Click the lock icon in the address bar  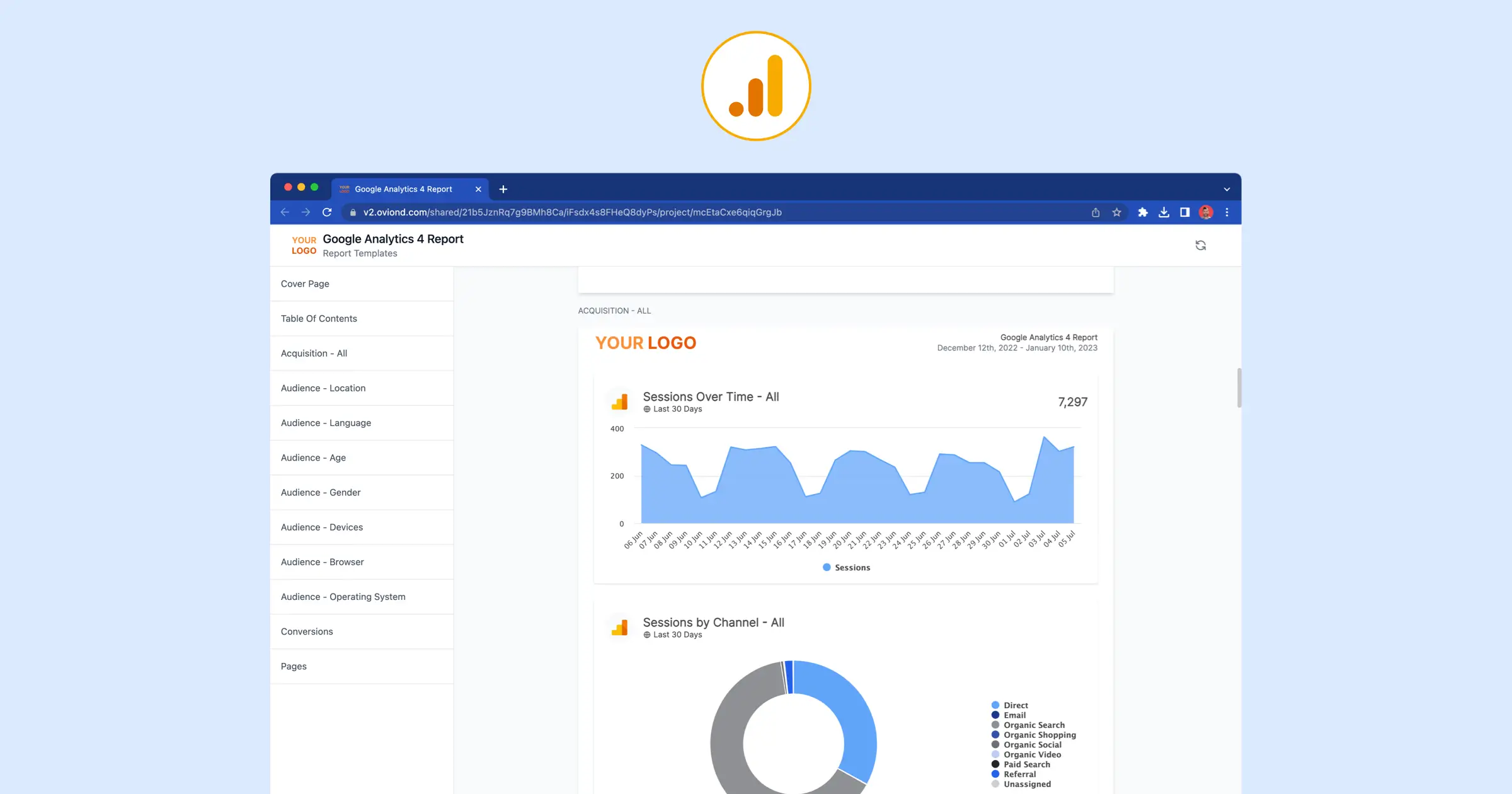click(353, 212)
